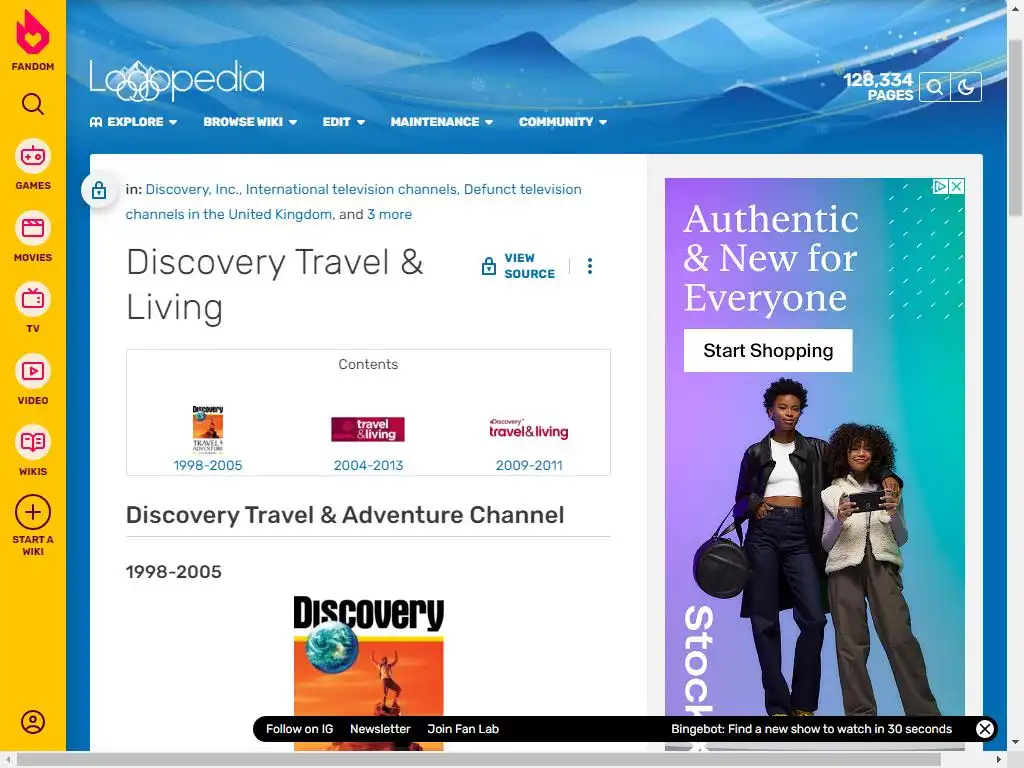Open the large Discovery logo image

368,673
